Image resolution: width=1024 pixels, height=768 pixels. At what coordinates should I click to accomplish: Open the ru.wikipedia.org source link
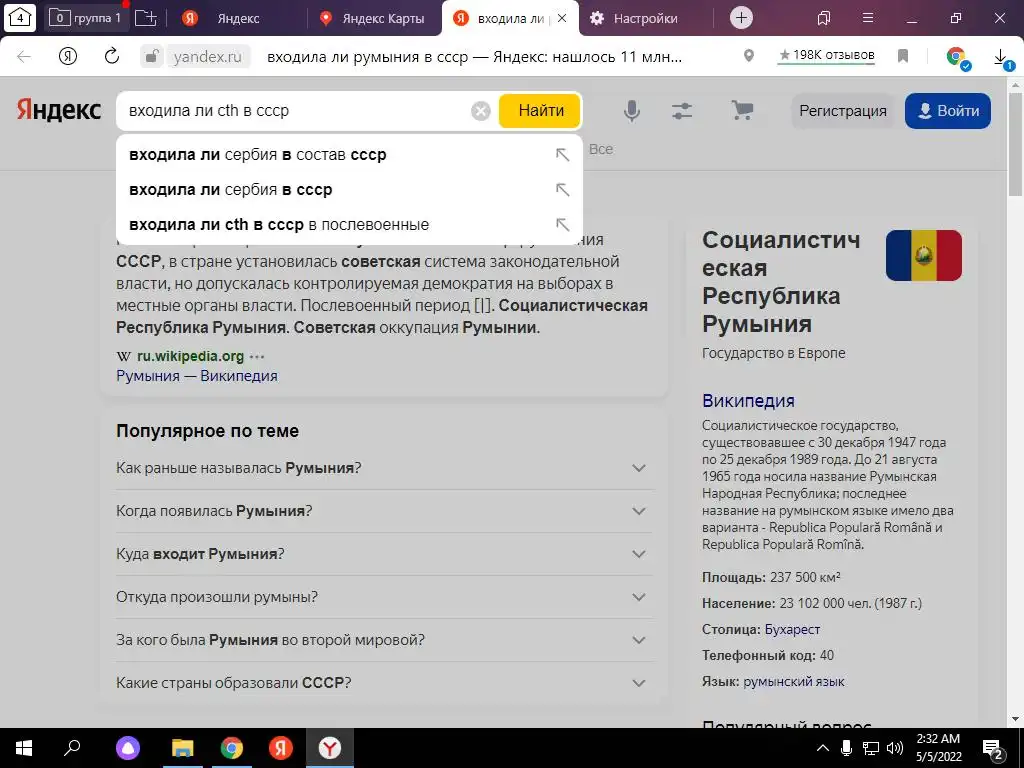pos(190,357)
